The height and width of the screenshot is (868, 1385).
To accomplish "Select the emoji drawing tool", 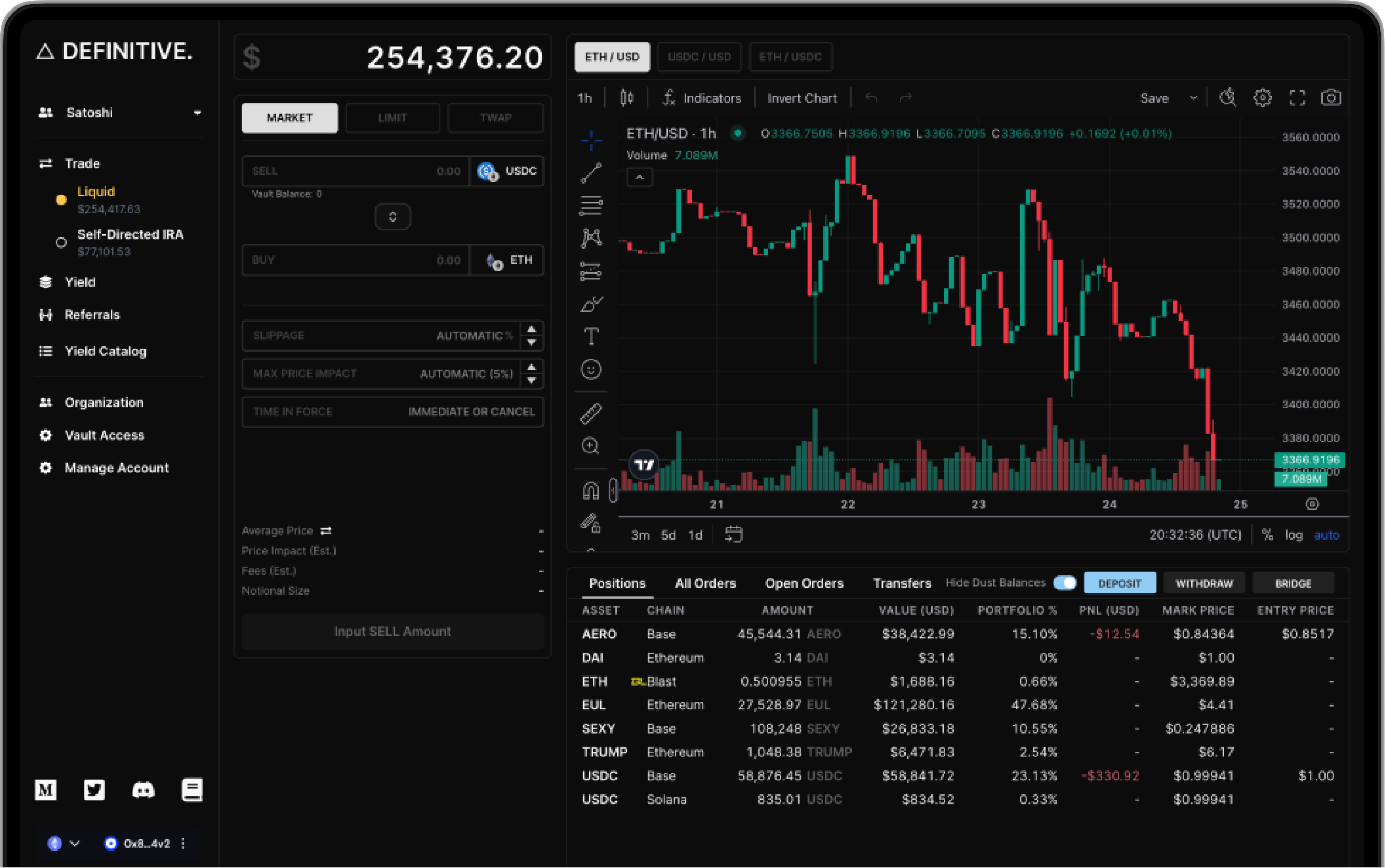I will click(590, 369).
